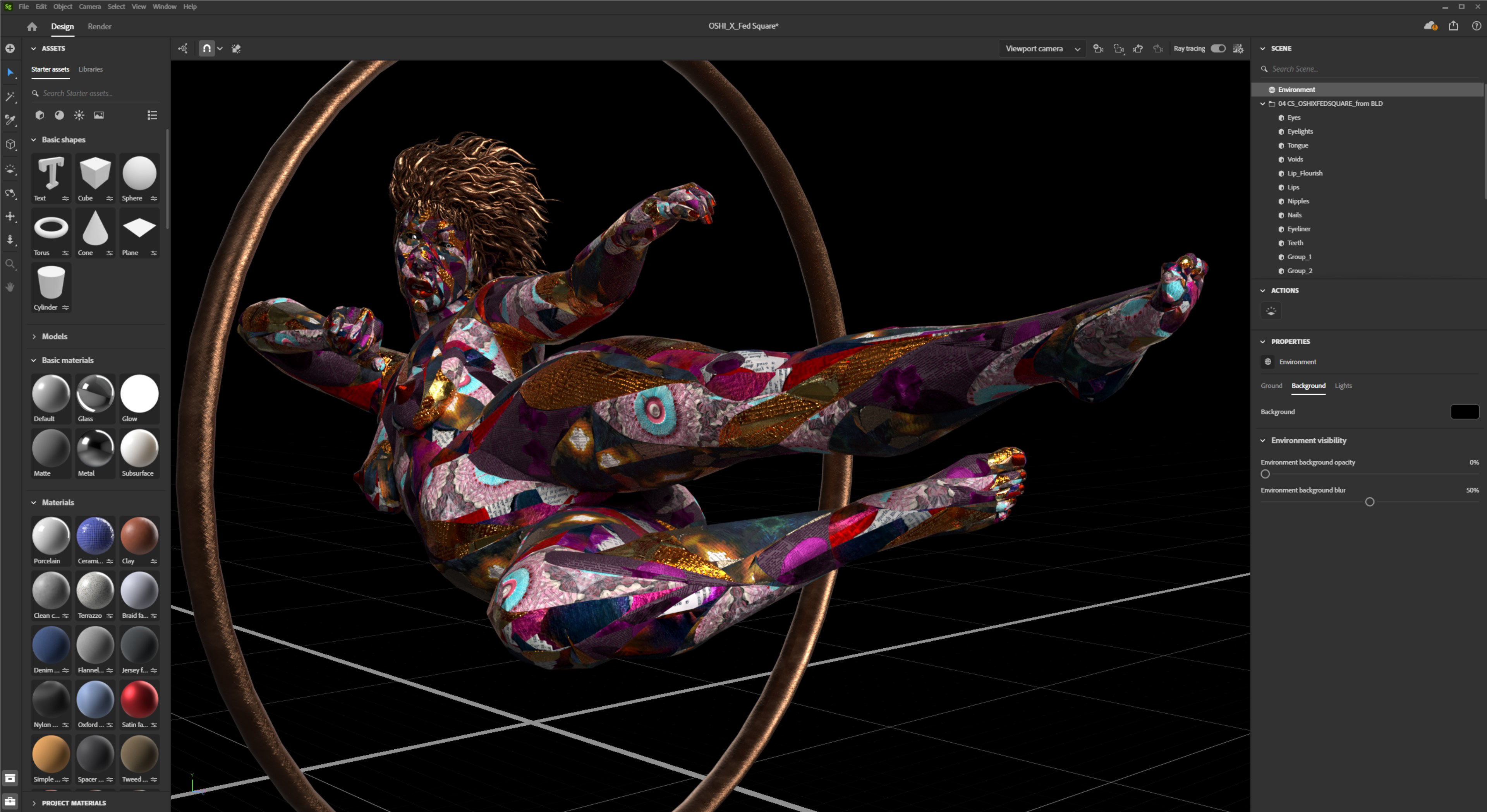Expand PROJECT MATERIALS section
Viewport: 1487px width, 812px height.
(33, 803)
